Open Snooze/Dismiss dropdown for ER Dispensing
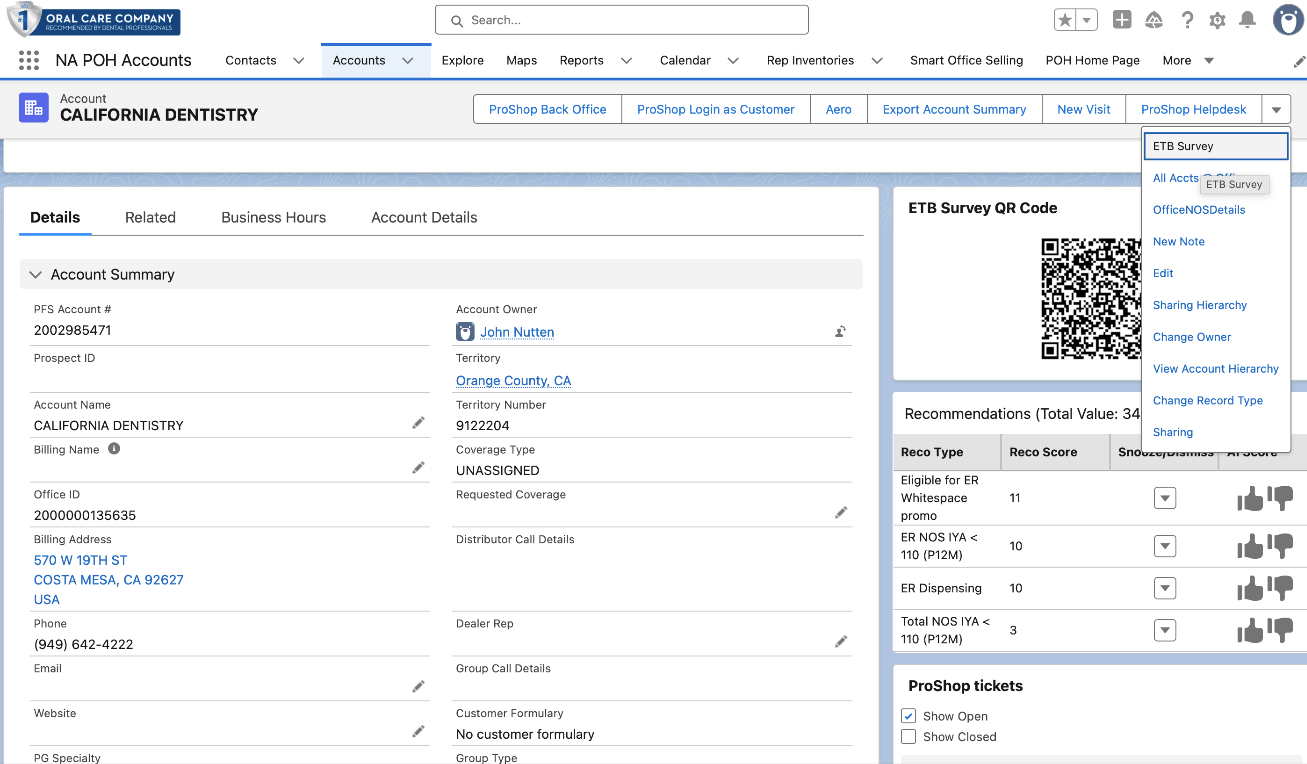Screen dimensions: 1307x764 pyautogui.click(x=1165, y=588)
